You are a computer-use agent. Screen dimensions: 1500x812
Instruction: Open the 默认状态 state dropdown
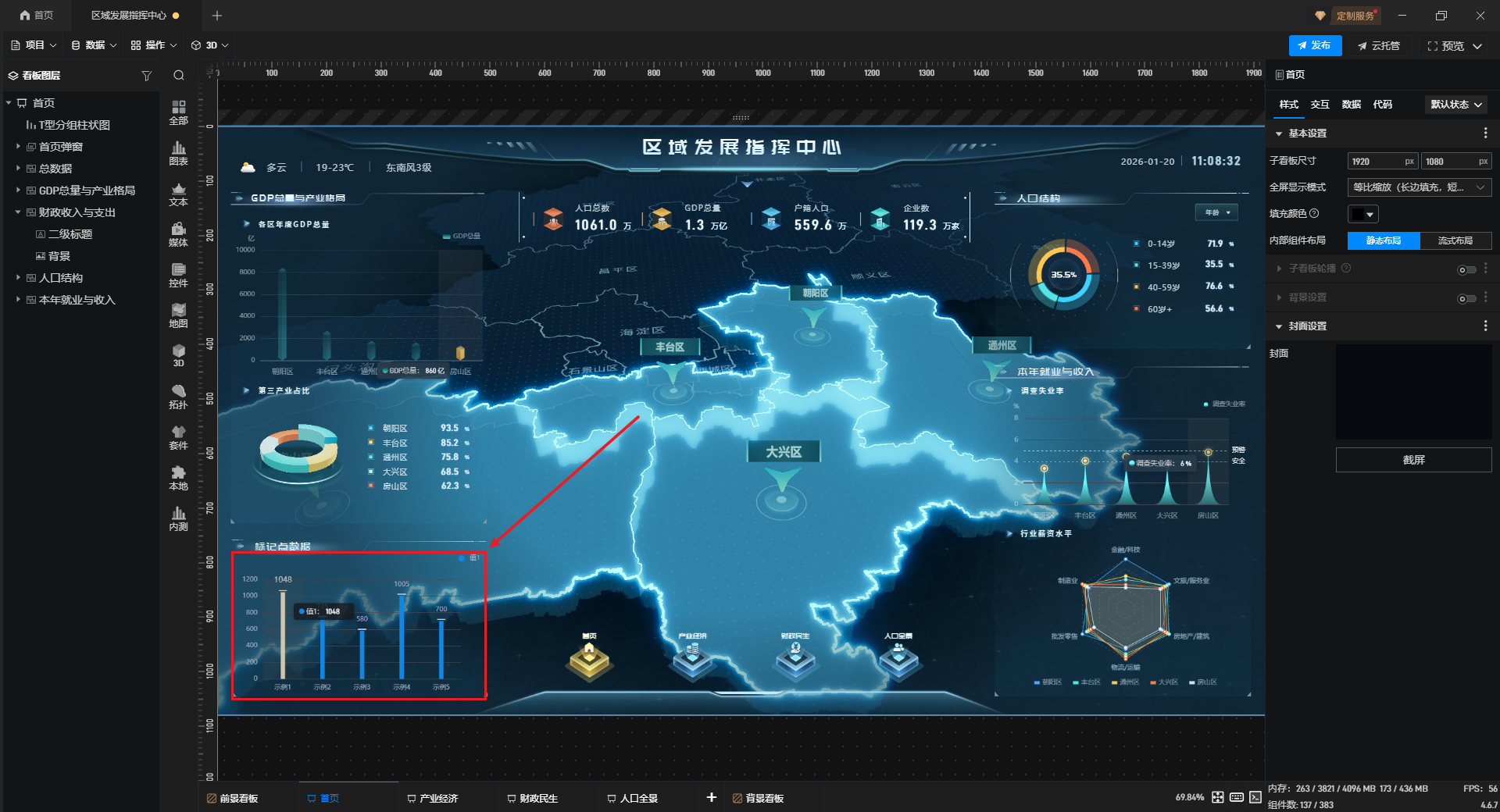(1455, 105)
